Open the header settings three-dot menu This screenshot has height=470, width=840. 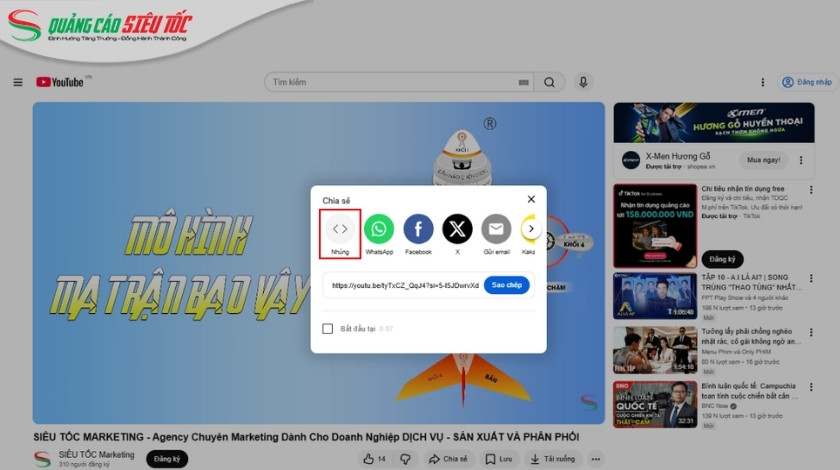click(762, 82)
